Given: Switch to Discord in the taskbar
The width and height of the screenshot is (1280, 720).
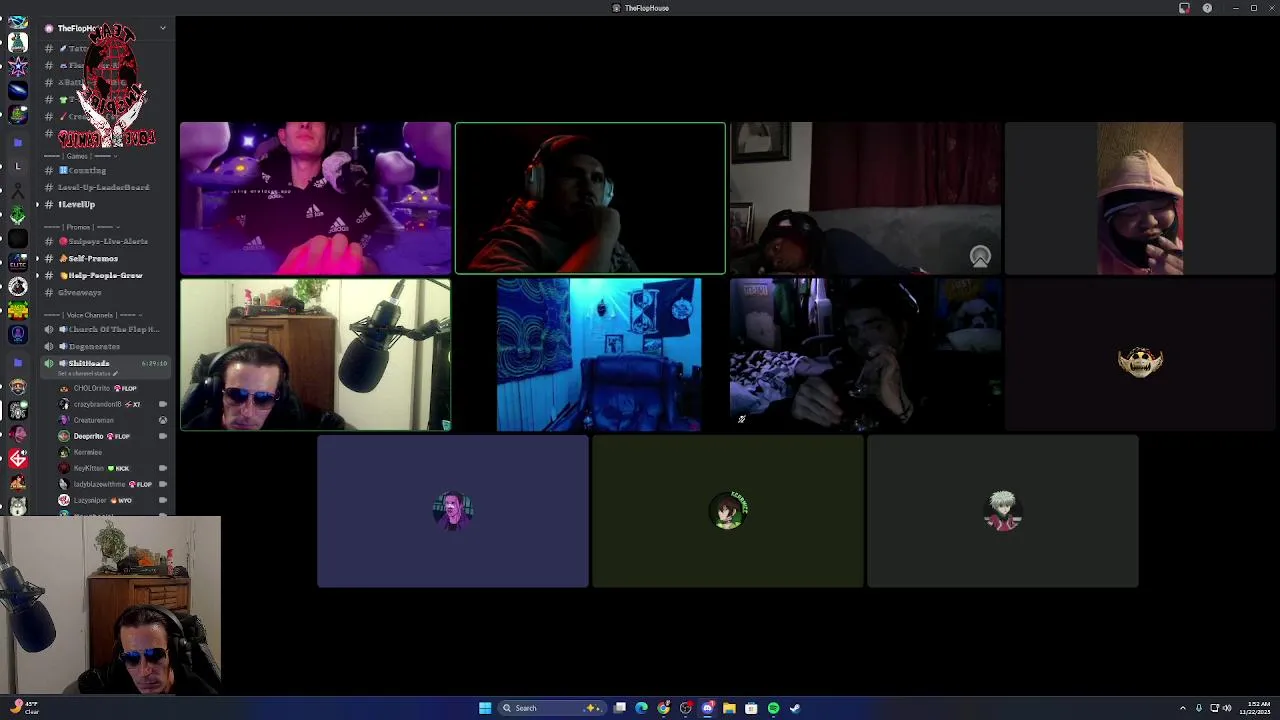Looking at the screenshot, I should [708, 708].
